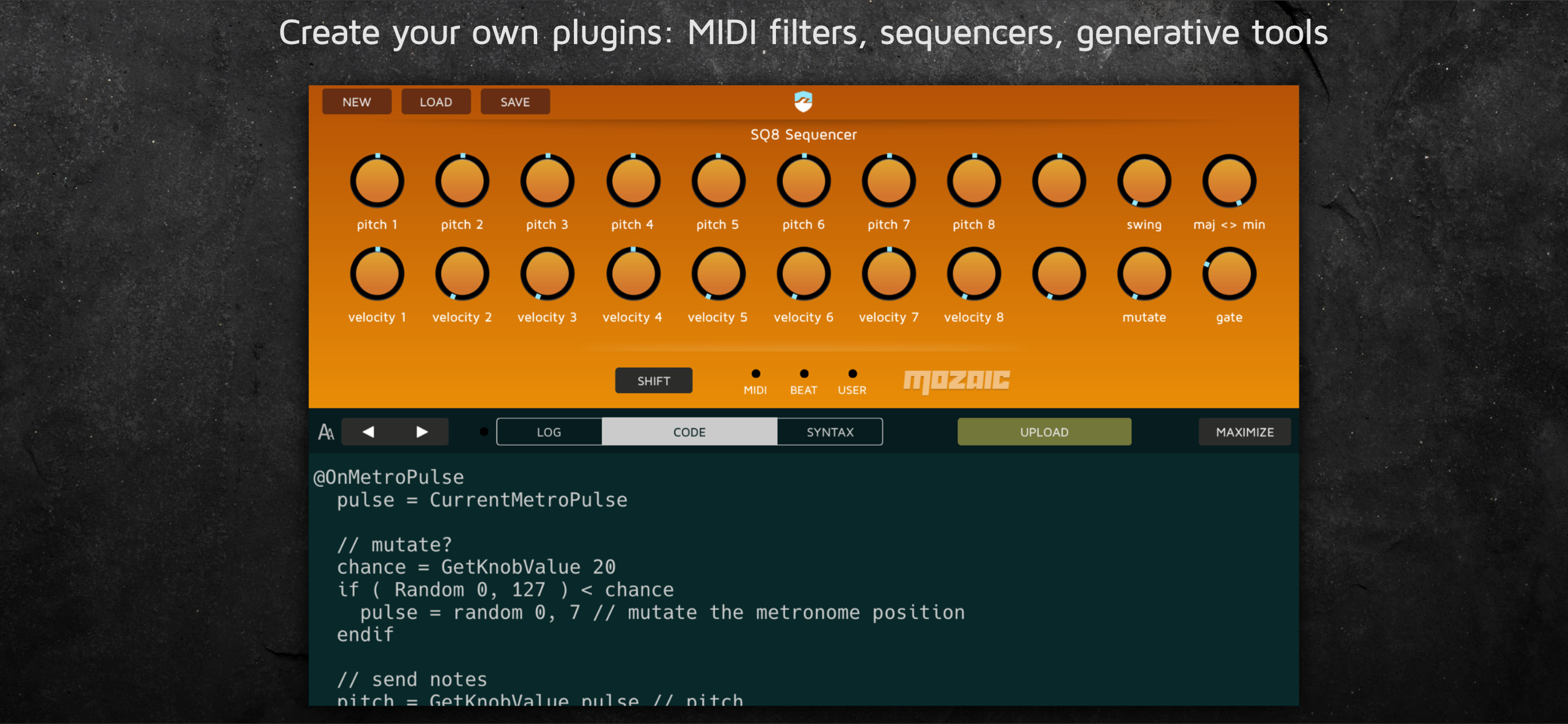Viewport: 1568px width, 724px height.
Task: Switch to the LOG tab
Action: tap(548, 432)
